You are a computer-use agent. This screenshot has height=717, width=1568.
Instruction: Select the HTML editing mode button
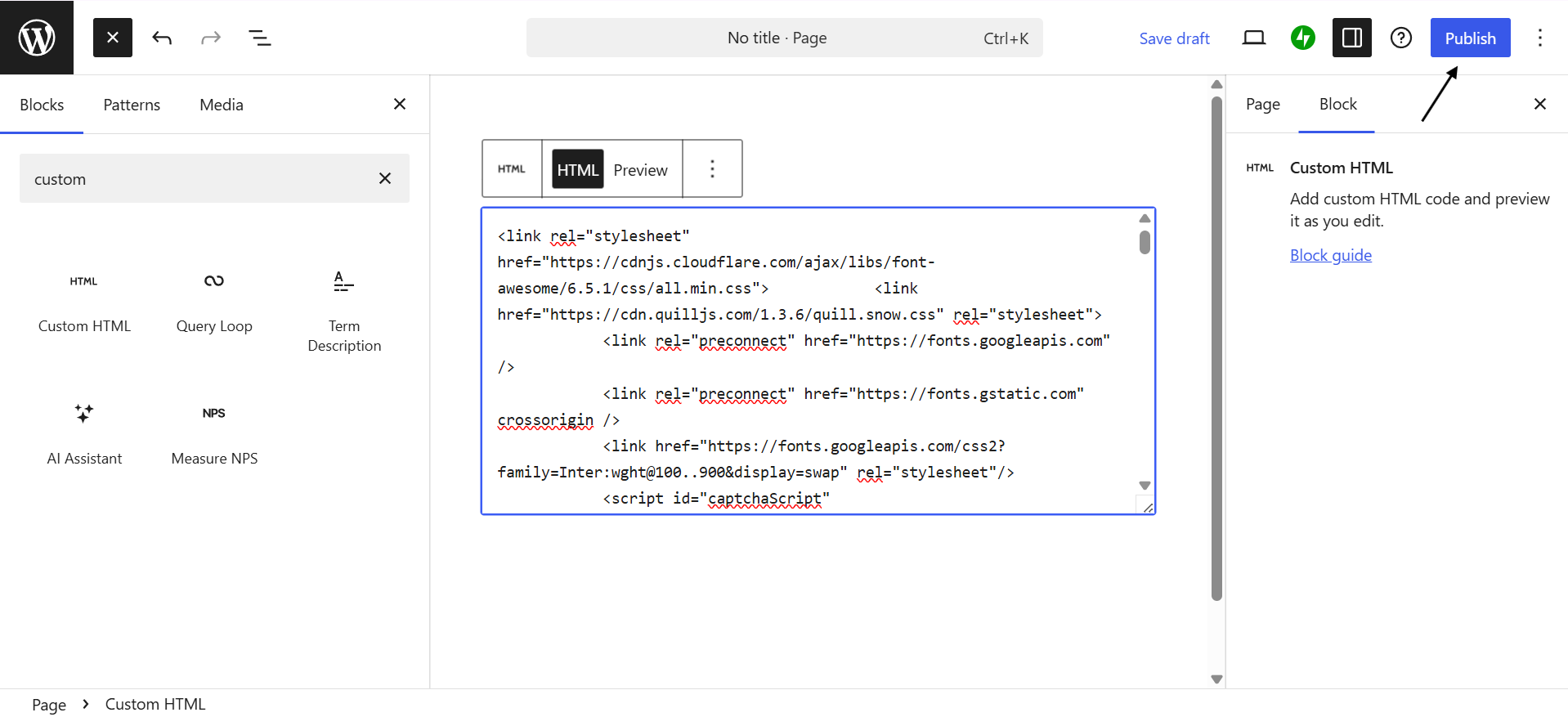click(578, 169)
